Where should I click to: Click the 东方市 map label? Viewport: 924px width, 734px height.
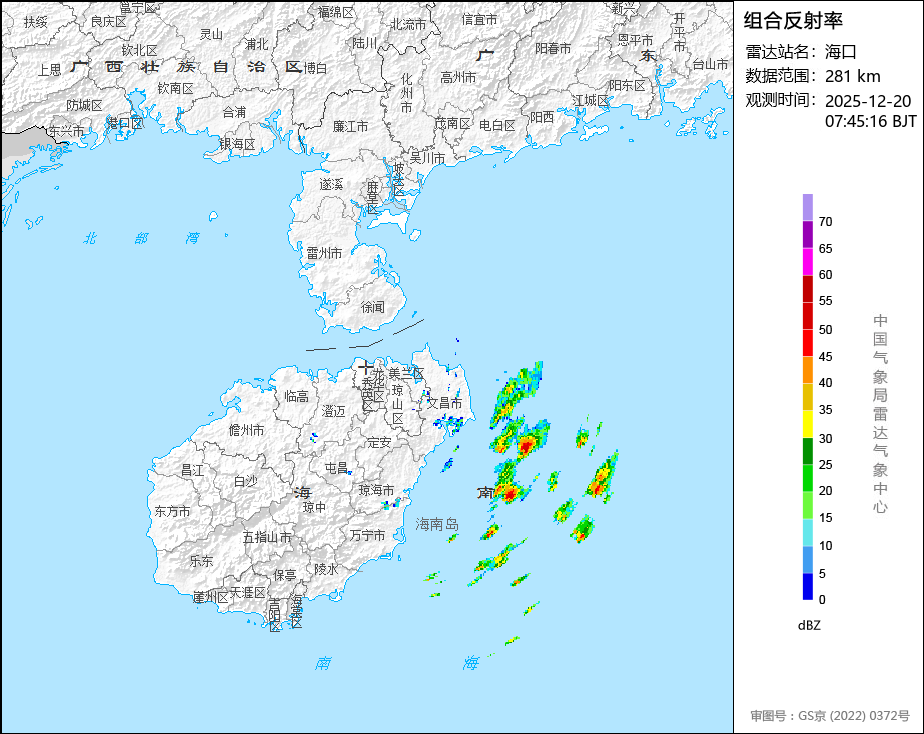click(x=172, y=511)
